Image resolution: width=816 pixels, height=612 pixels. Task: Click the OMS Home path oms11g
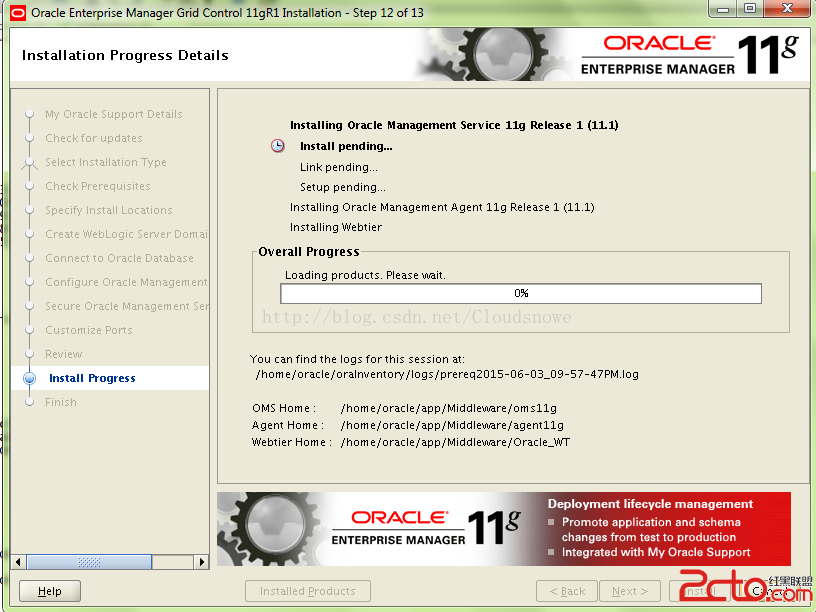point(449,408)
